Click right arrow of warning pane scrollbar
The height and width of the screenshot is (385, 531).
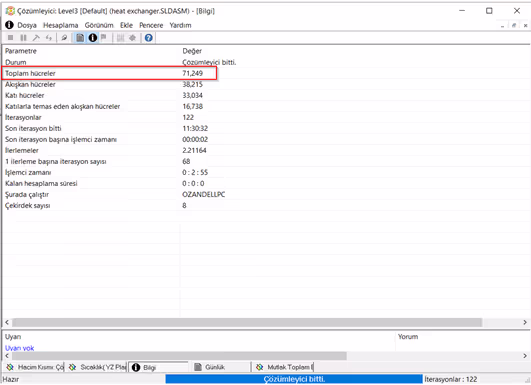[525, 356]
